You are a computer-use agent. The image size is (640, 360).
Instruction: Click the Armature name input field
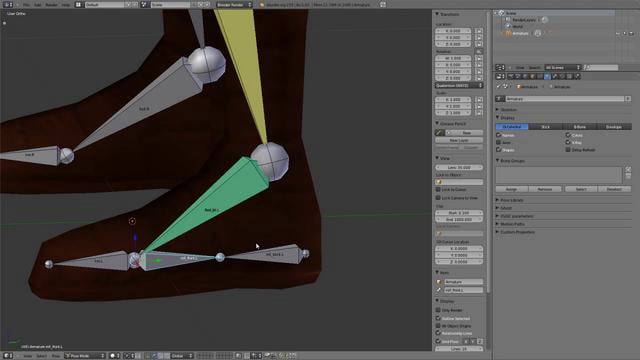click(564, 99)
